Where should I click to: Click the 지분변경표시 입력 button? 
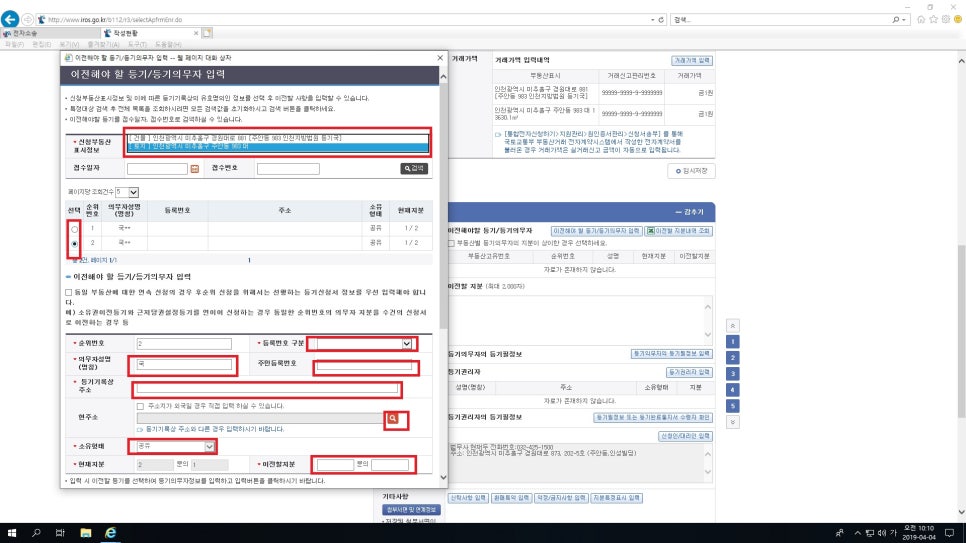click(x=617, y=498)
